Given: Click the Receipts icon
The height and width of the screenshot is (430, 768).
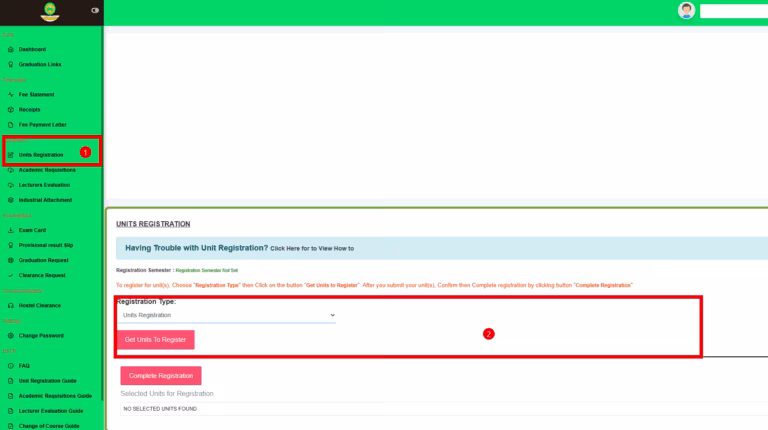Looking at the screenshot, I should pyautogui.click(x=11, y=110).
